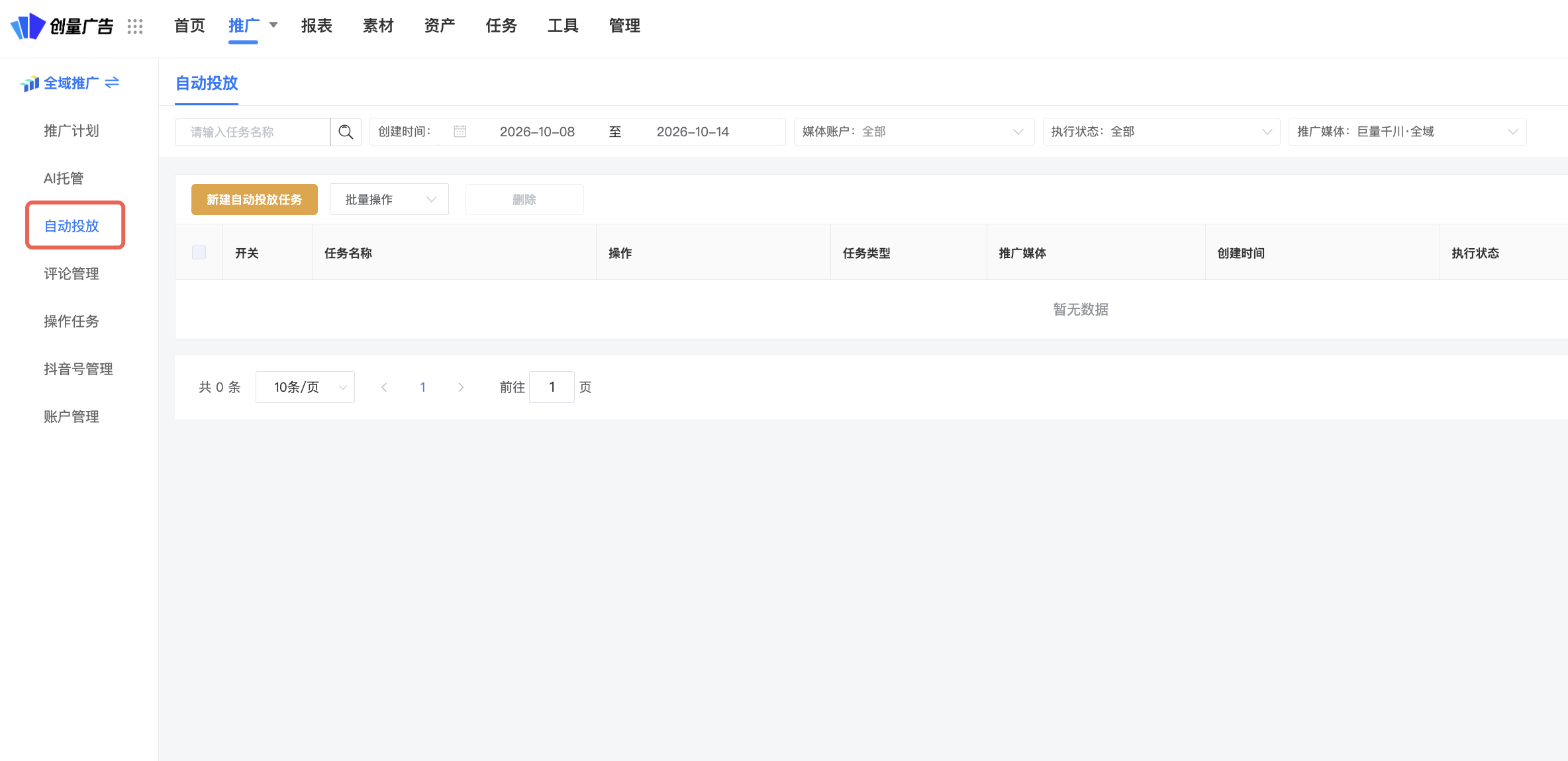
Task: Open 抖音号管理 in the sidebar
Action: pos(78,369)
